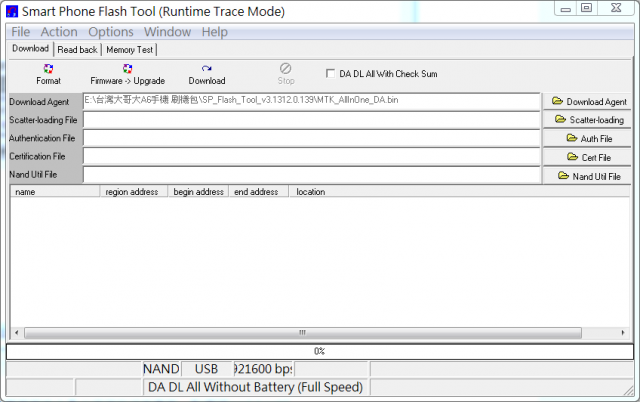640x402 pixels.
Task: Click the Scatter-loading File input field
Action: [x=311, y=120]
